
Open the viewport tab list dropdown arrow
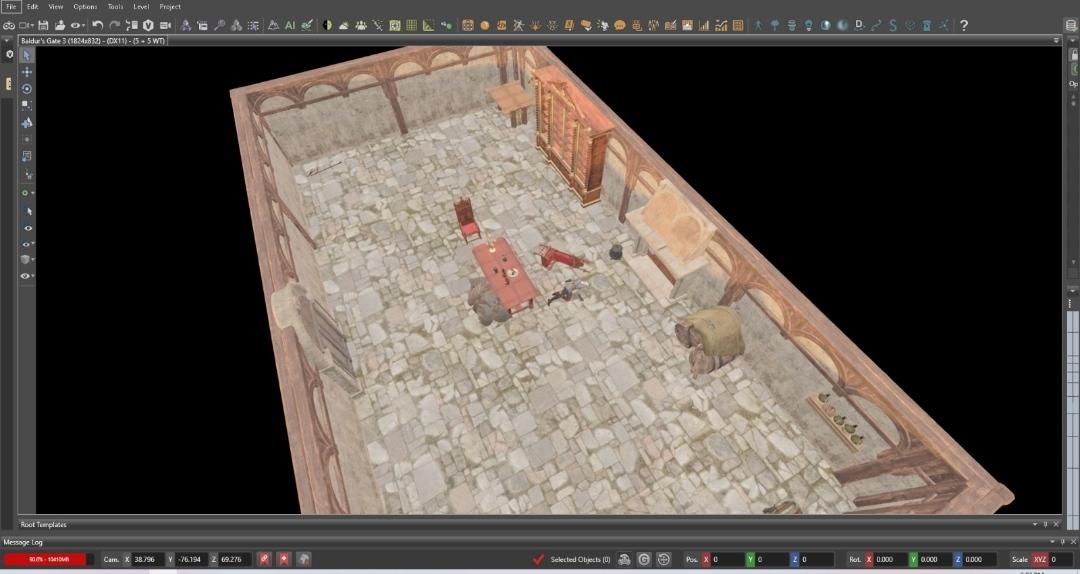[x=1055, y=40]
